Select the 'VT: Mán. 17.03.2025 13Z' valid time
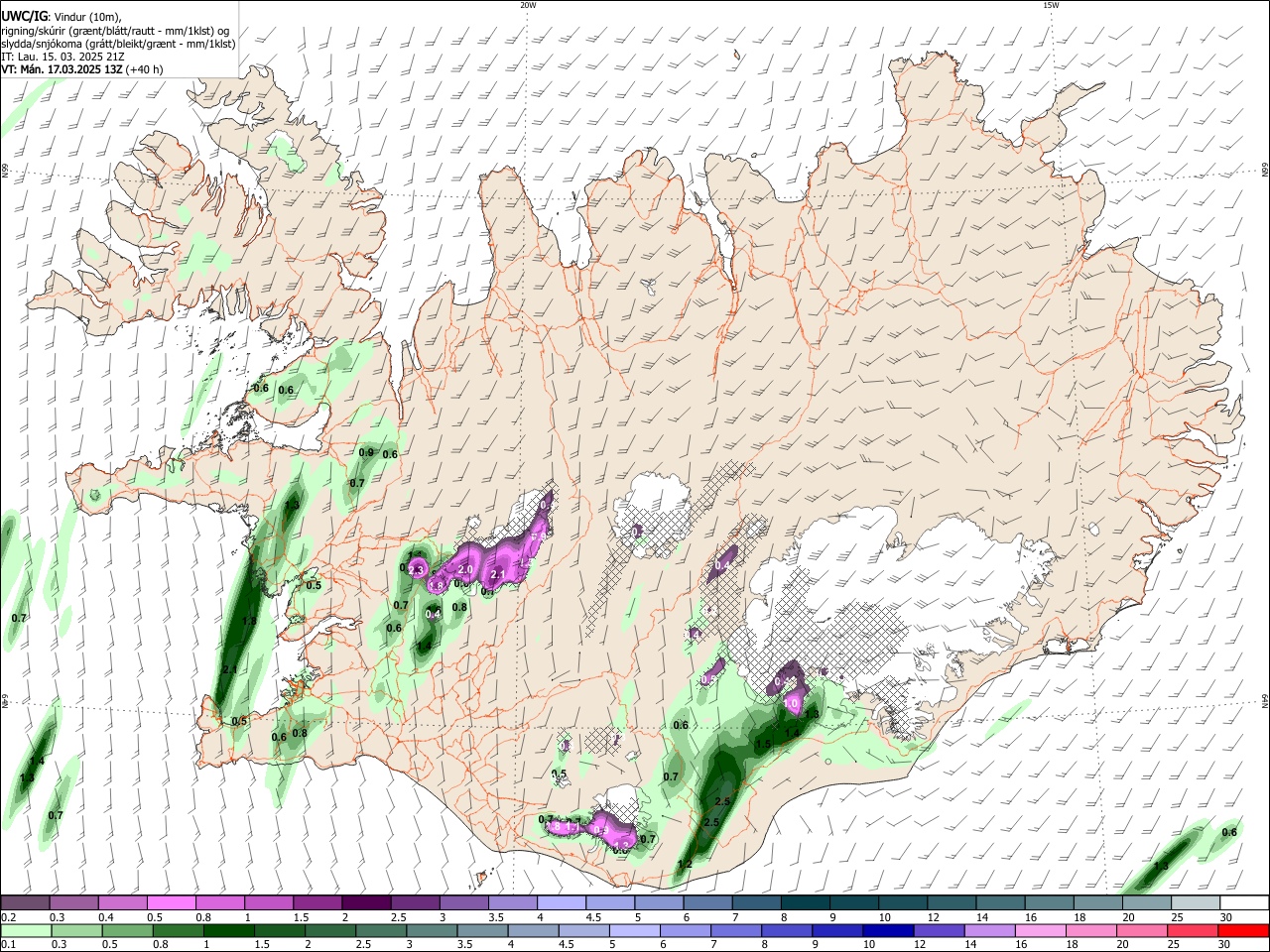The width and height of the screenshot is (1270, 952). (x=62, y=69)
